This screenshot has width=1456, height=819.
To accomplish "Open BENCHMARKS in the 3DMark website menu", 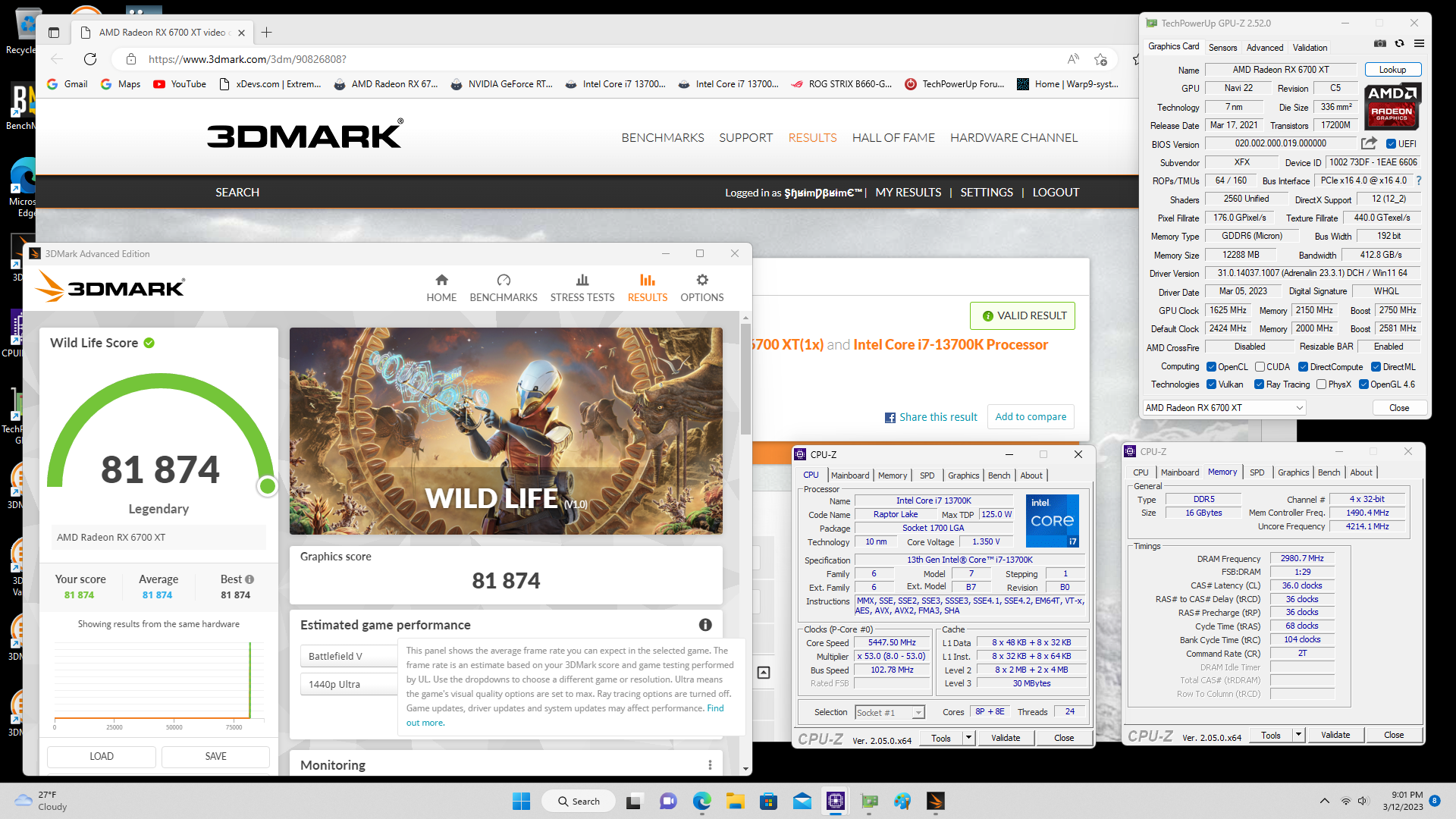I will click(663, 138).
